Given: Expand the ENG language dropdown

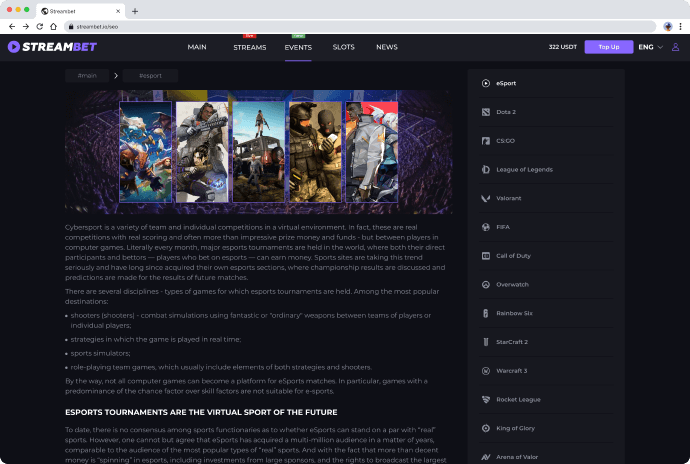Looking at the screenshot, I should [x=650, y=47].
